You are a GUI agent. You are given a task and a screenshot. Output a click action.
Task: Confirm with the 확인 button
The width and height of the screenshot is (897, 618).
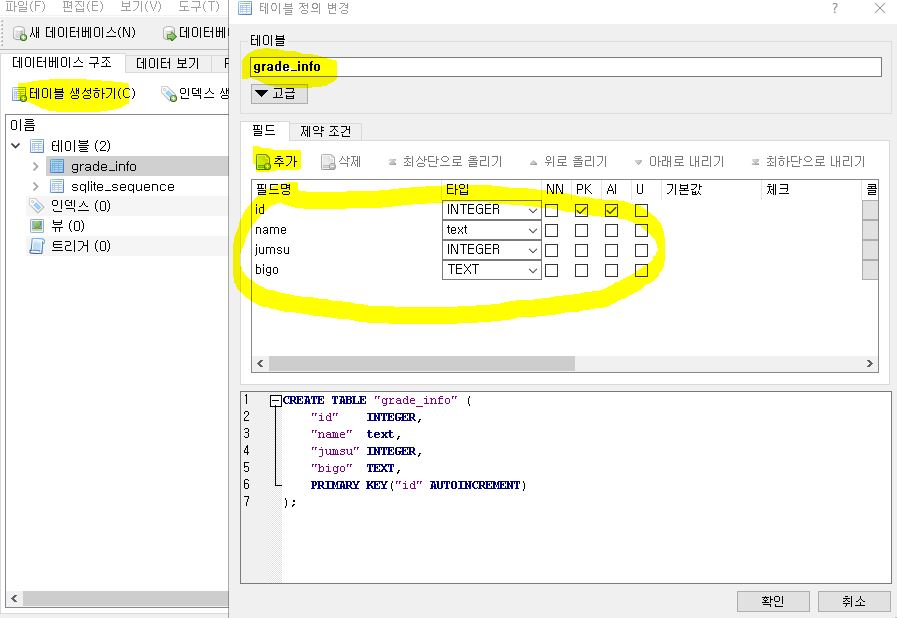tap(773, 601)
